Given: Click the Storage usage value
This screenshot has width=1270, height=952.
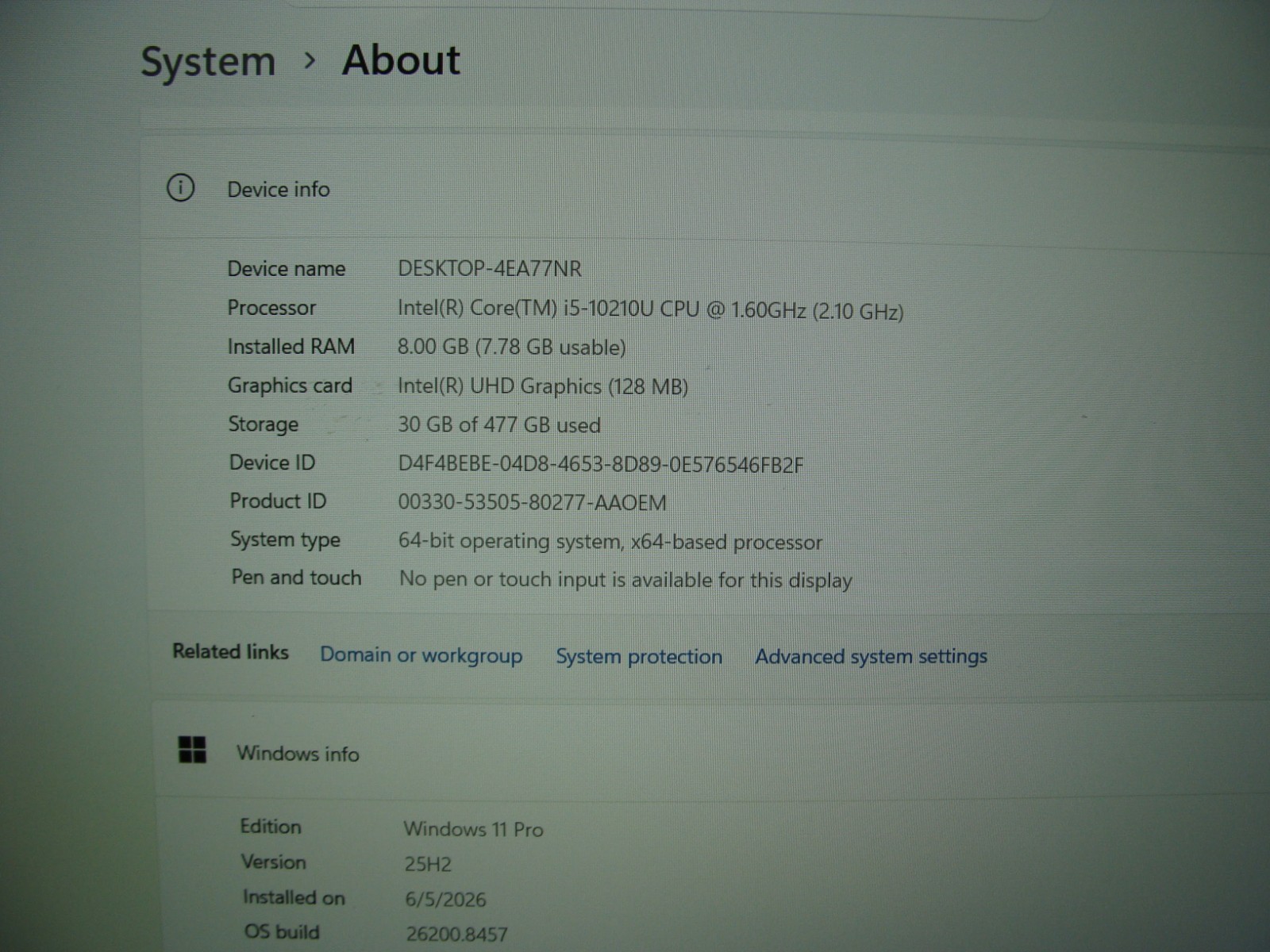Looking at the screenshot, I should coord(499,425).
